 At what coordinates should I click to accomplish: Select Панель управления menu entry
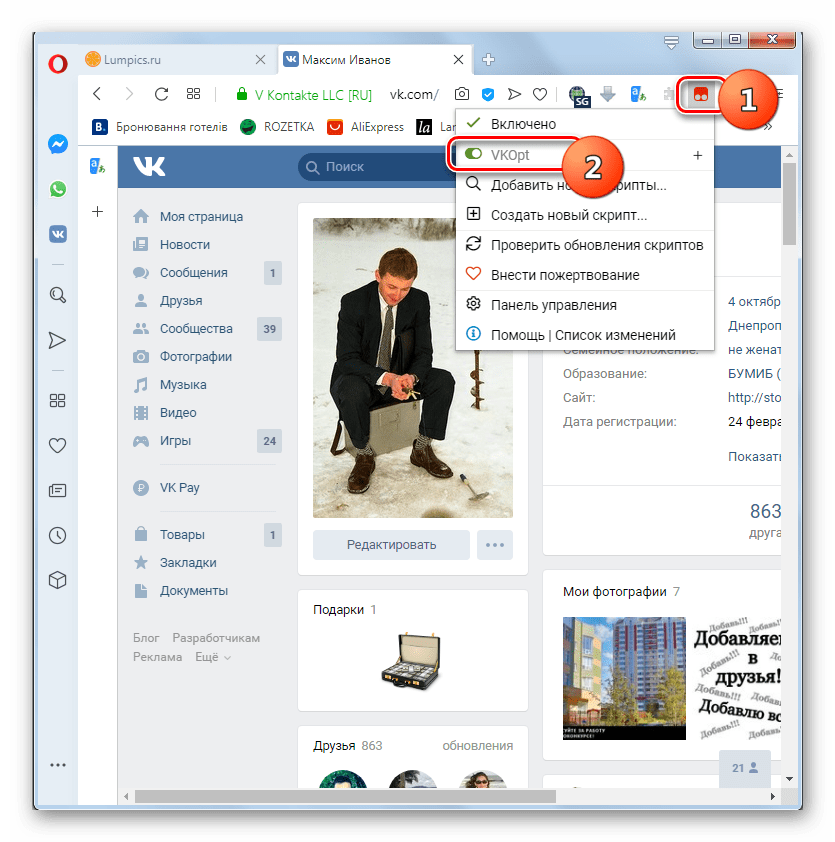[x=553, y=305]
